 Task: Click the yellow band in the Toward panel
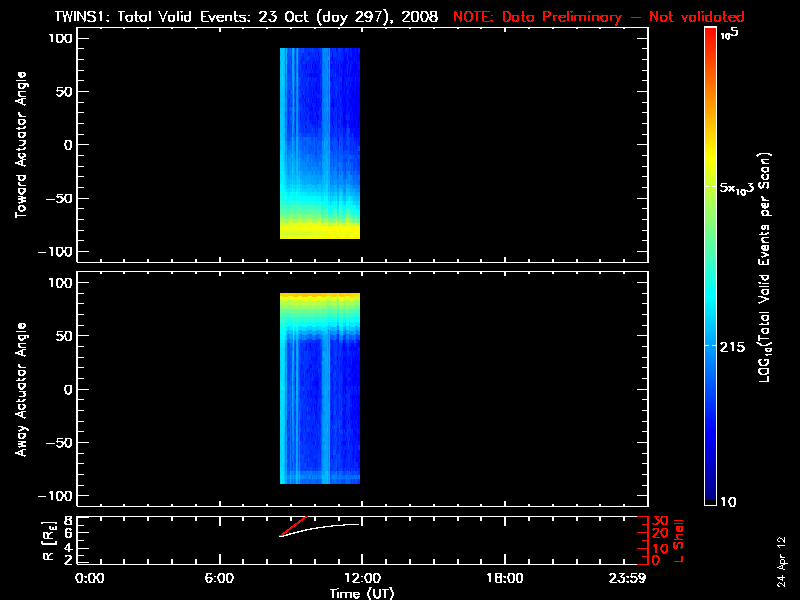pos(320,230)
